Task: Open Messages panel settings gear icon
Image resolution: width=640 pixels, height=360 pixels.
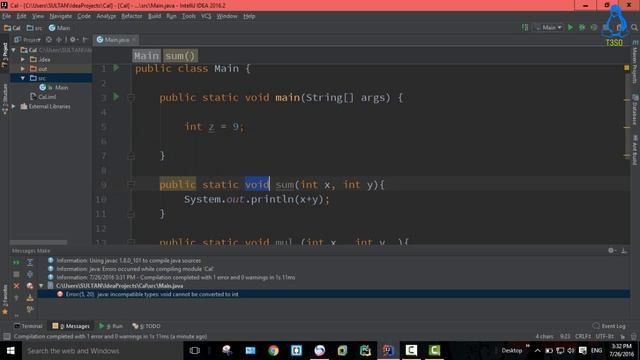Action: (x=611, y=250)
